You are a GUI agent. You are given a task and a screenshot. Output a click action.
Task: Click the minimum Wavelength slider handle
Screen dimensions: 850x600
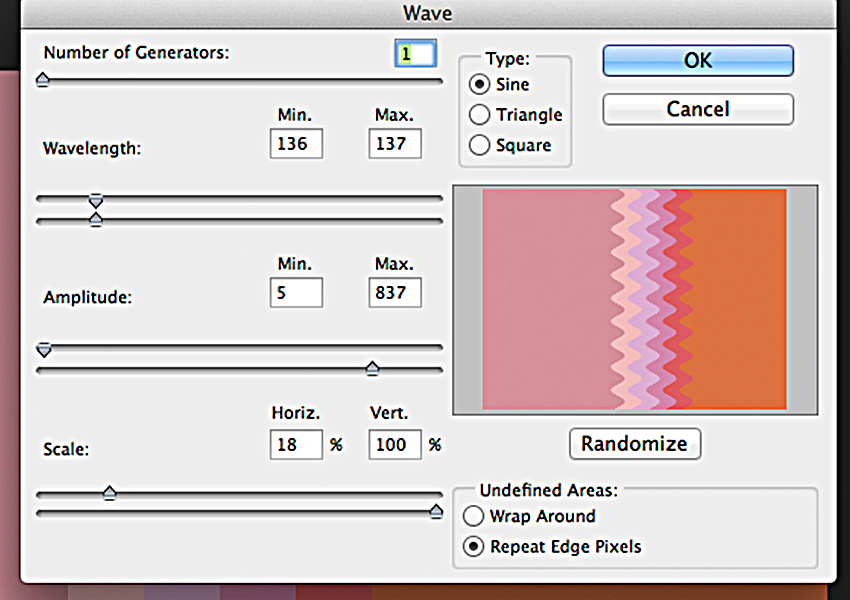tap(95, 201)
